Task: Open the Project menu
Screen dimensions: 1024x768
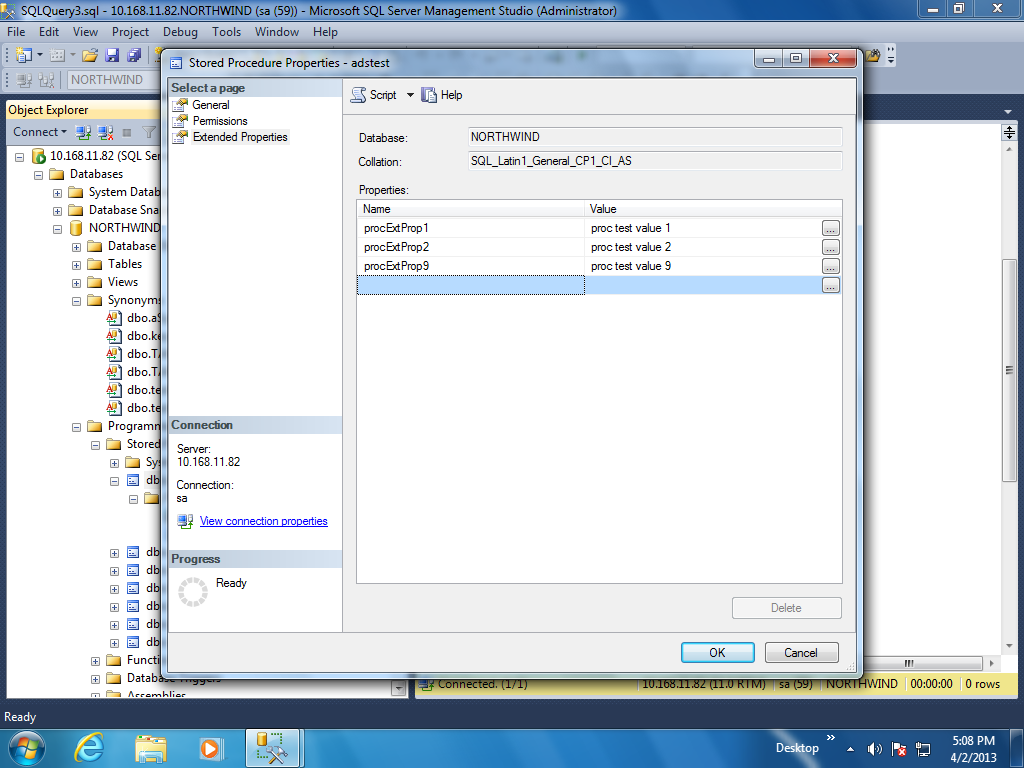Action: (x=130, y=32)
